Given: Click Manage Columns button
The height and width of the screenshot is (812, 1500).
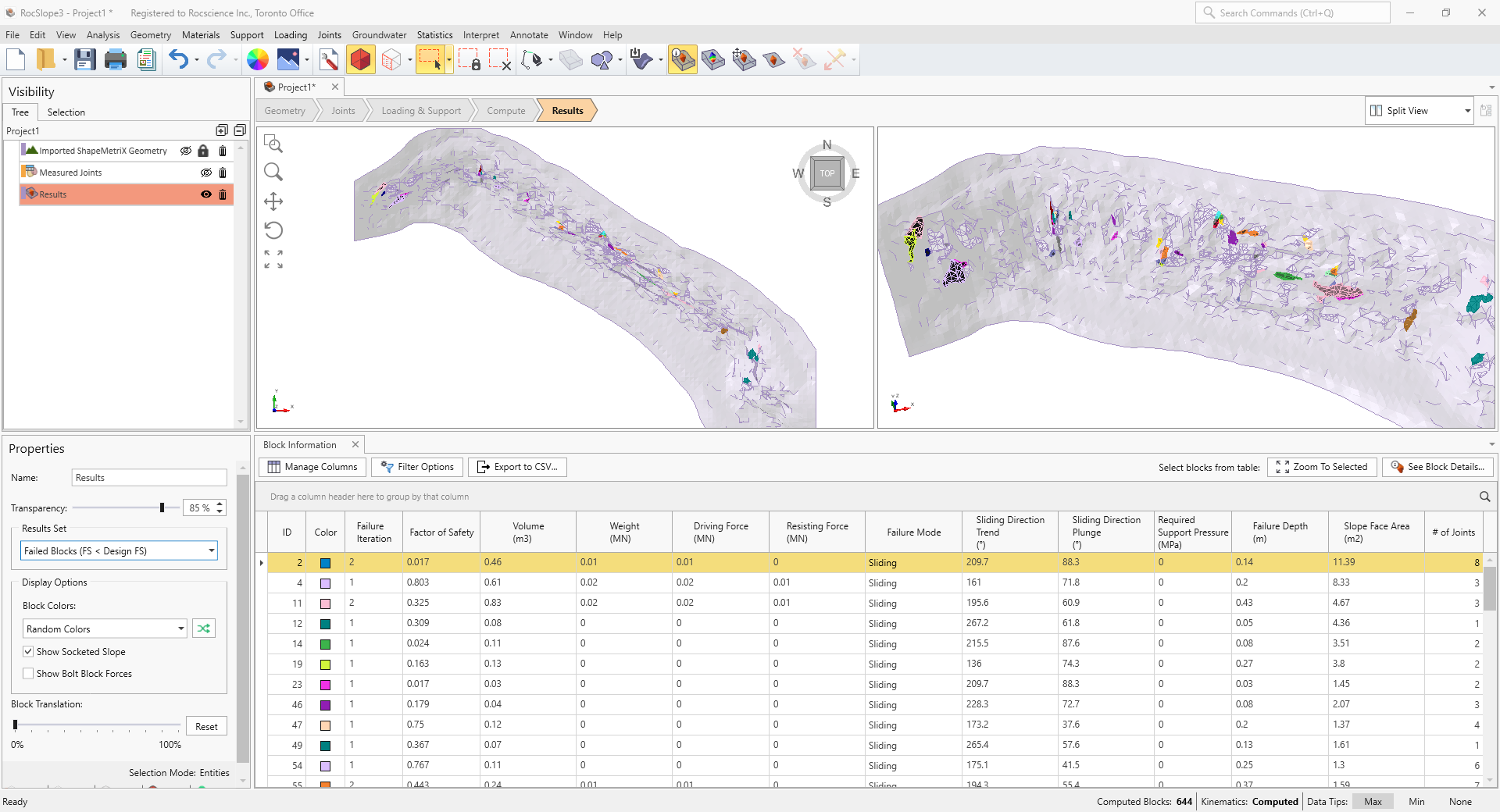Looking at the screenshot, I should (312, 467).
